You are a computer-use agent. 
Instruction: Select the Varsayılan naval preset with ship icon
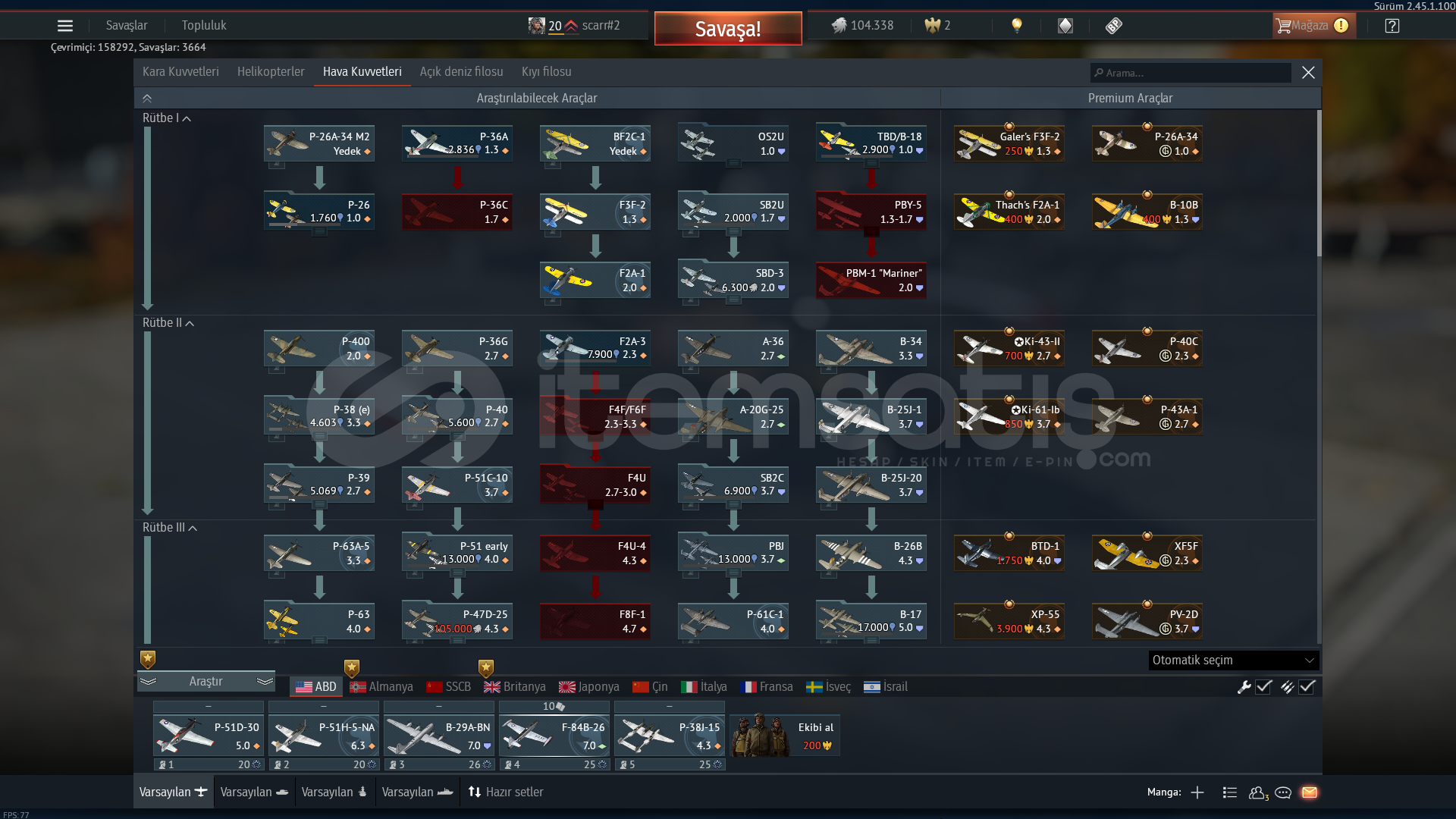(417, 792)
